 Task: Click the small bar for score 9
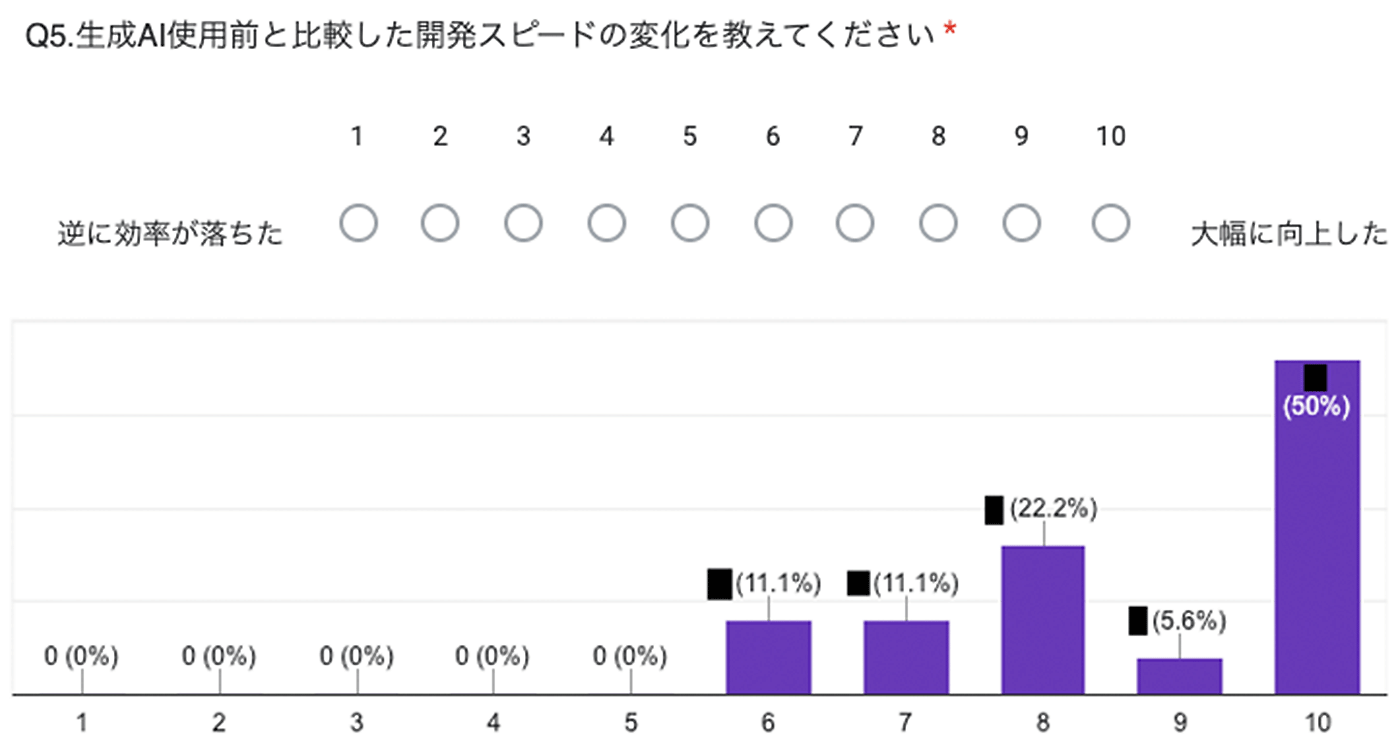point(1179,676)
